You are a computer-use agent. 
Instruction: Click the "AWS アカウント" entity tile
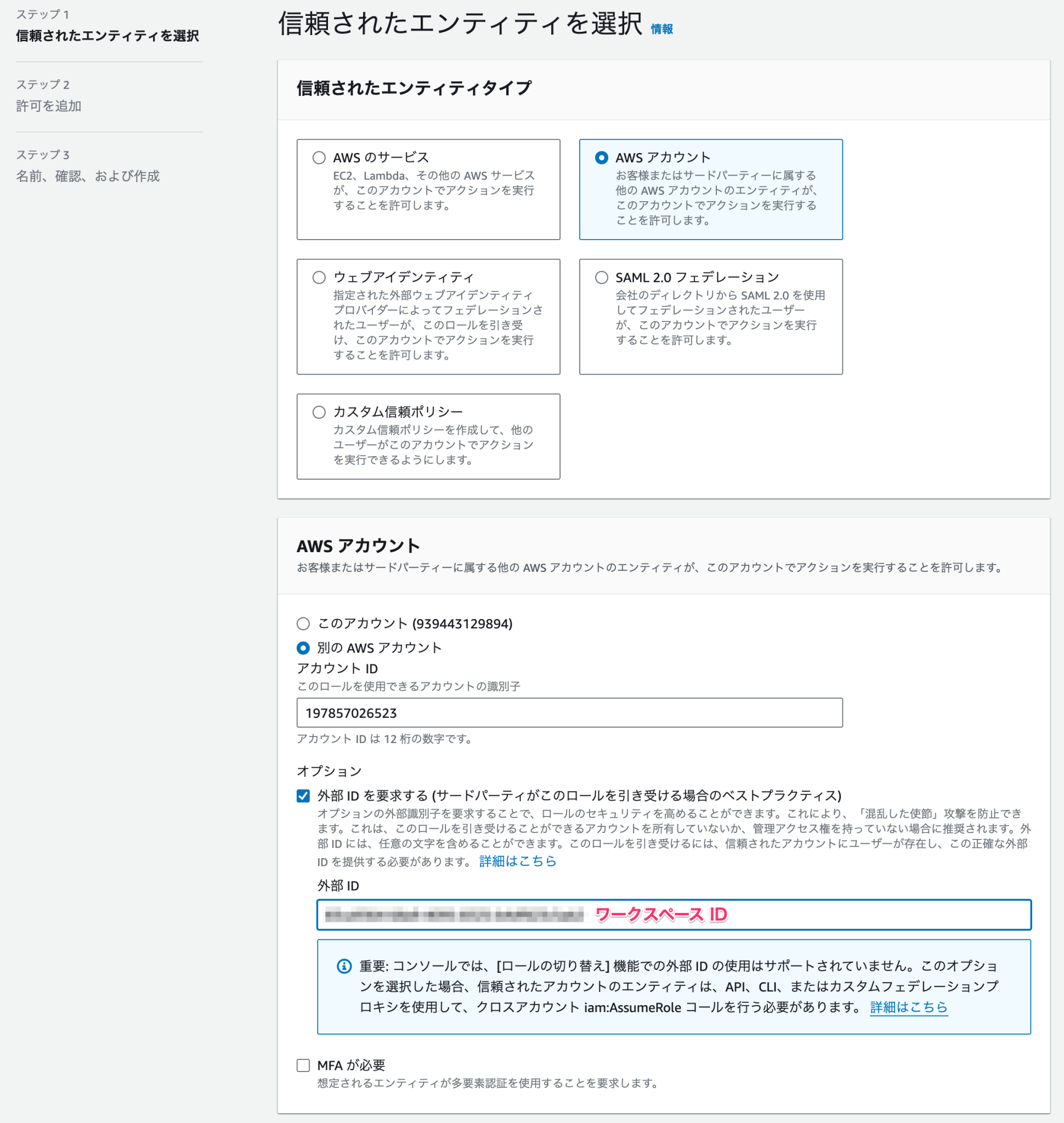710,189
